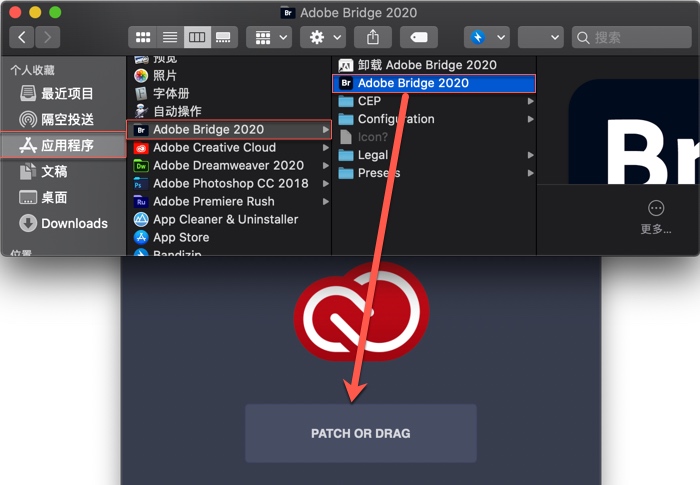Click the Creative Cloud folder icon

click(141, 147)
